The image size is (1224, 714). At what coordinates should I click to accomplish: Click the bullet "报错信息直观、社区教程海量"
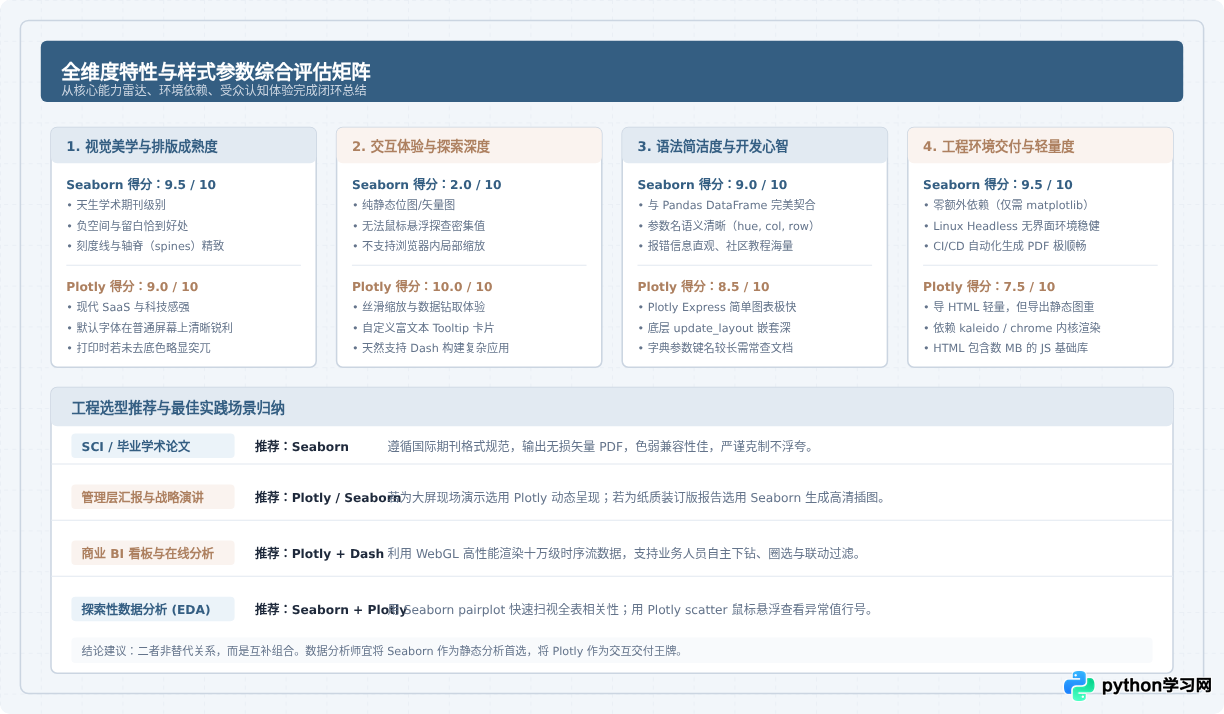click(x=715, y=246)
